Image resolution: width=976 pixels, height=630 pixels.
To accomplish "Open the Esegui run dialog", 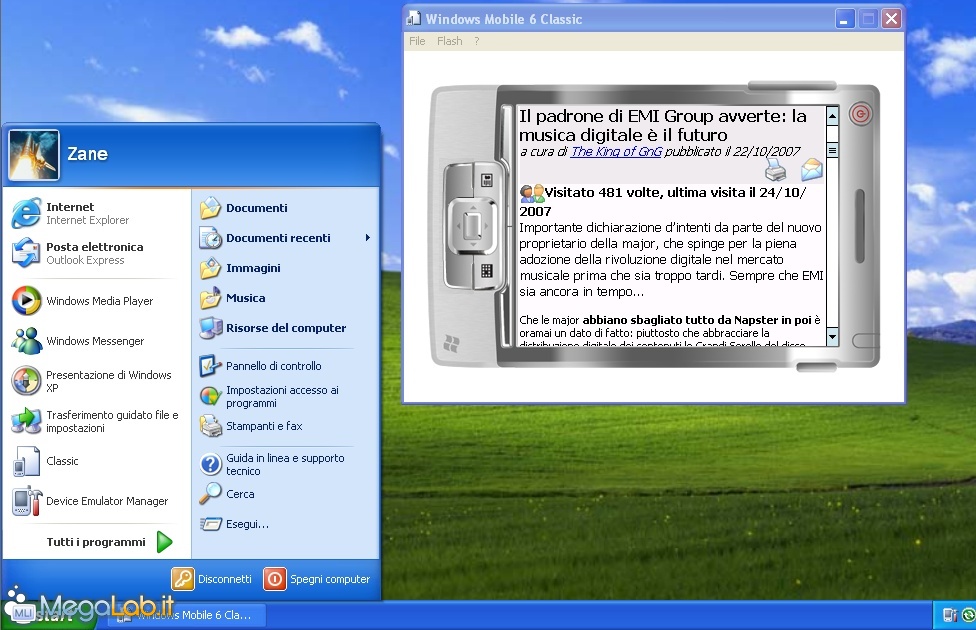I will [x=285, y=524].
